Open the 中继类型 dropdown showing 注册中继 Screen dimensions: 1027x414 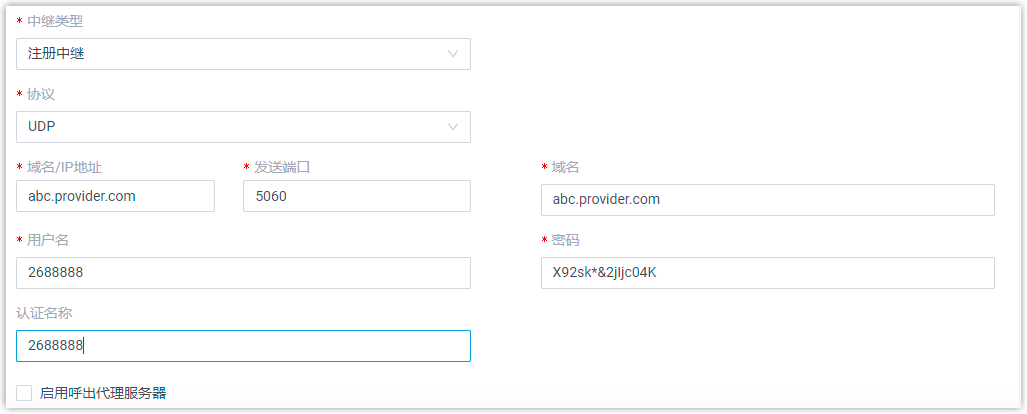point(230,54)
